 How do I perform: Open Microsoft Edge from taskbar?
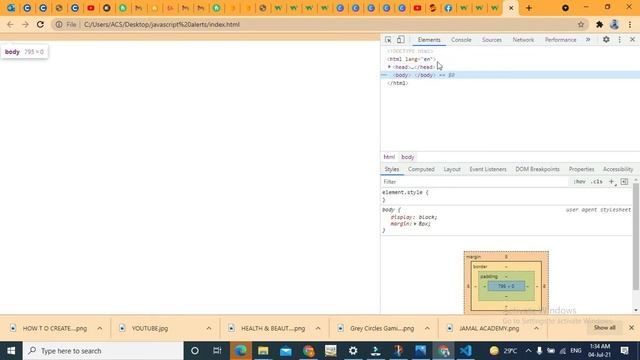[x=240, y=351]
